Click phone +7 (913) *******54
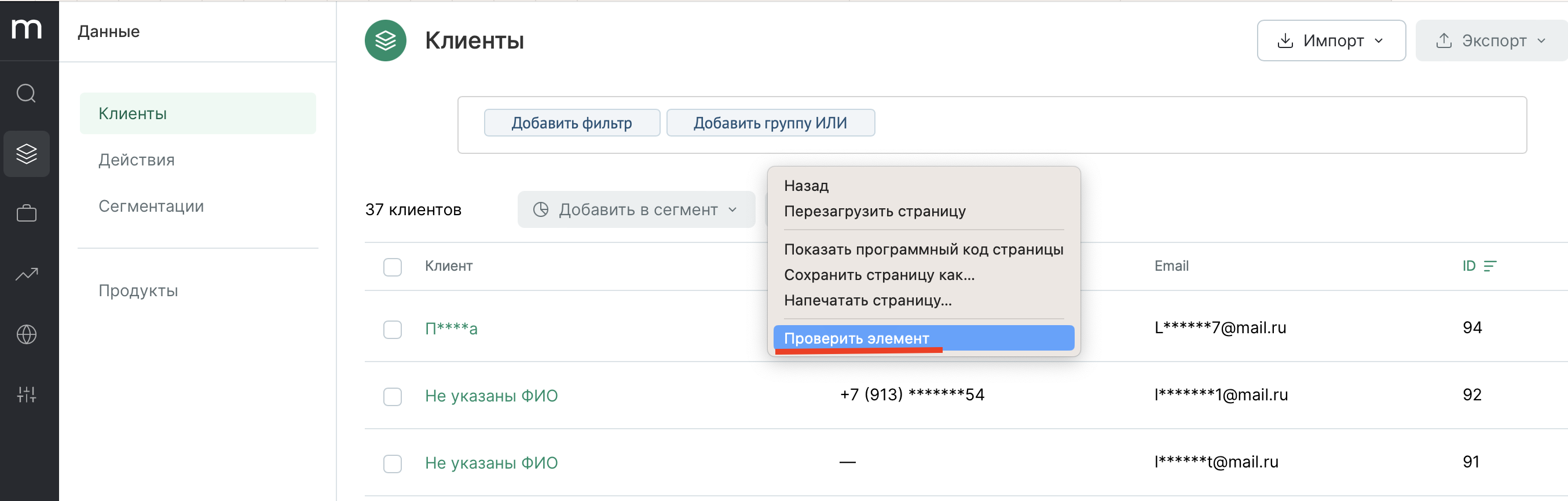Viewport: 1568px width, 501px height. coord(912,395)
